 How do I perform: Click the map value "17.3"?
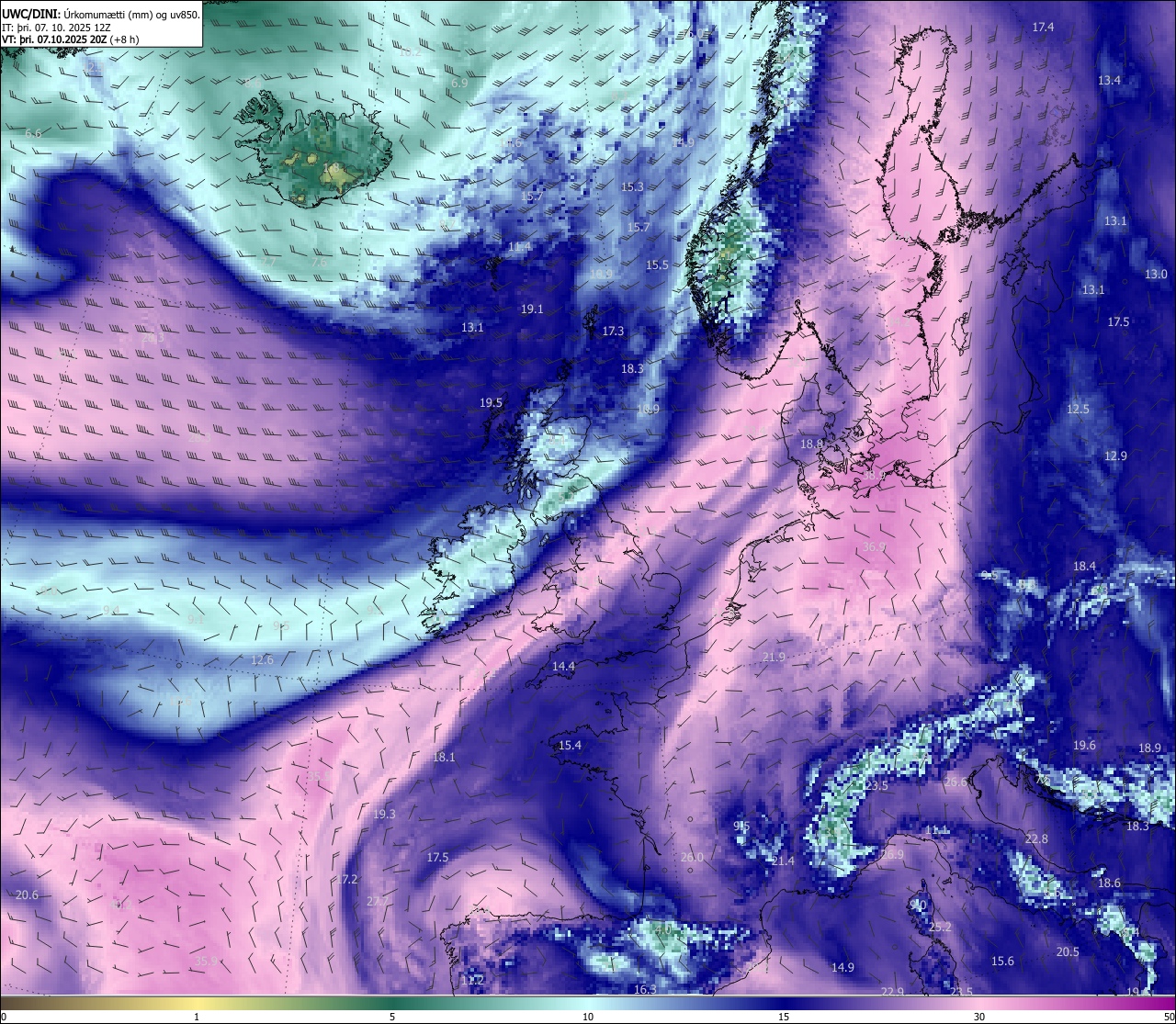point(613,332)
